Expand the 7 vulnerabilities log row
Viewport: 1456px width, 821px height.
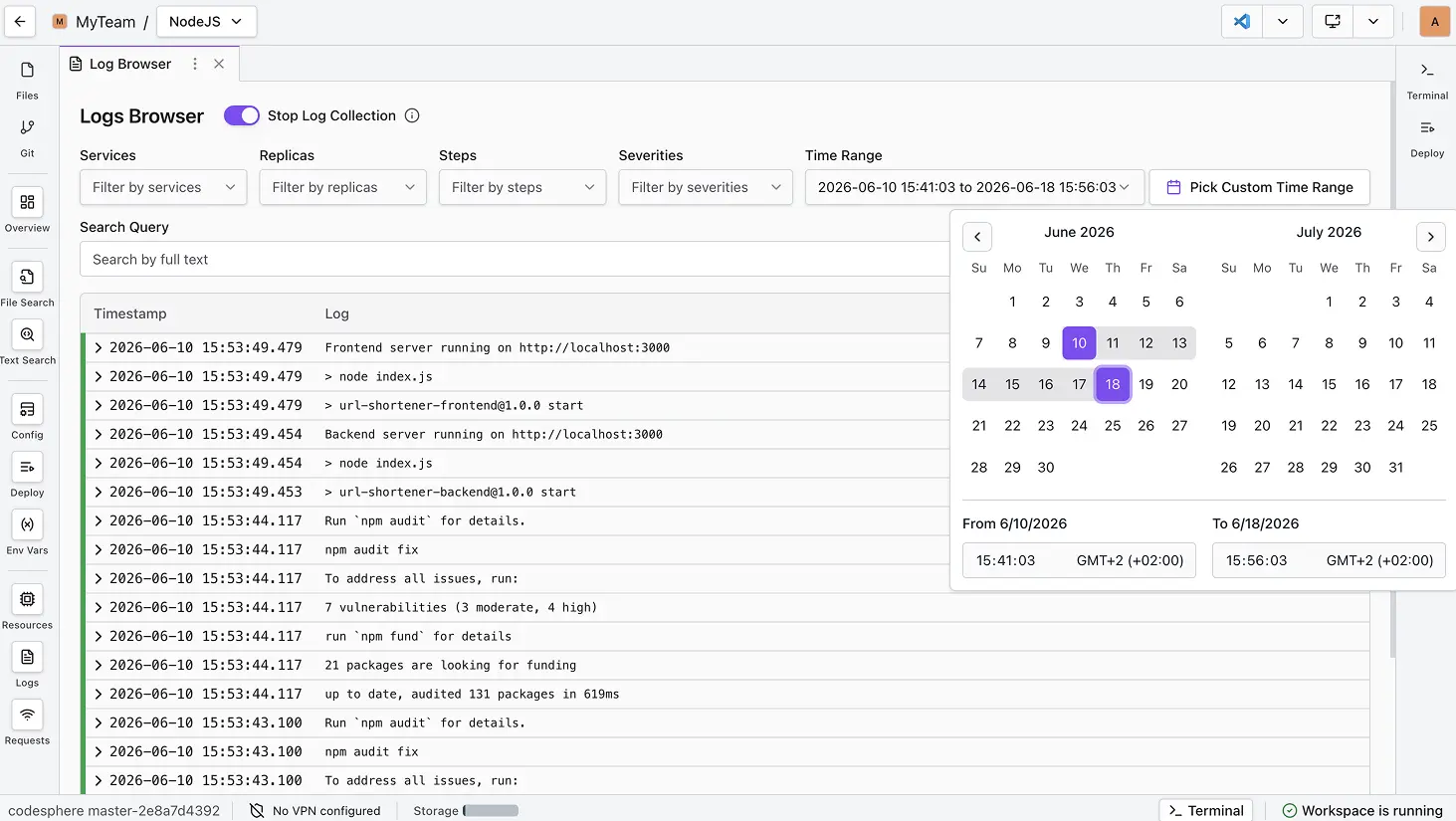point(99,607)
